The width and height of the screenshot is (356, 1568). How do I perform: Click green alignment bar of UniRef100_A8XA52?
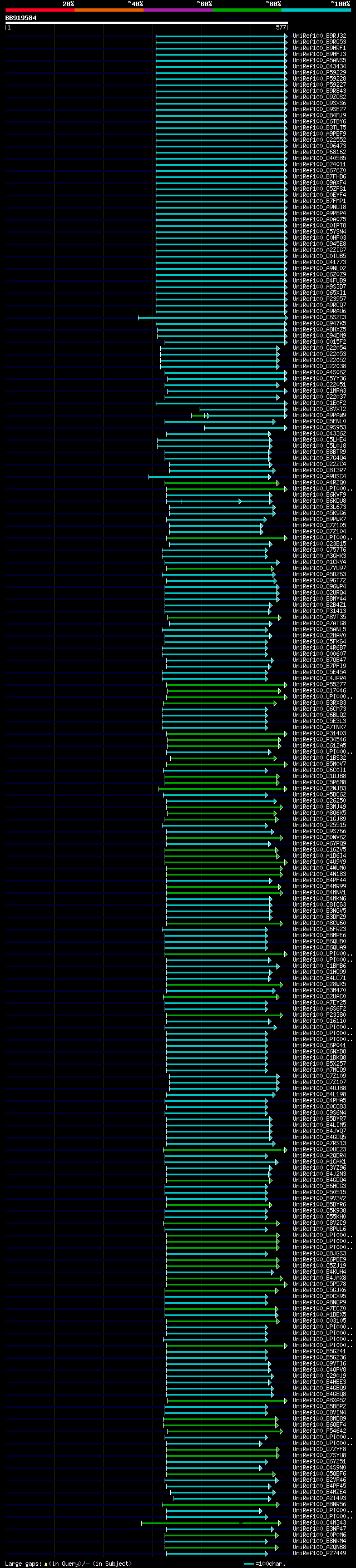[x=226, y=1401]
